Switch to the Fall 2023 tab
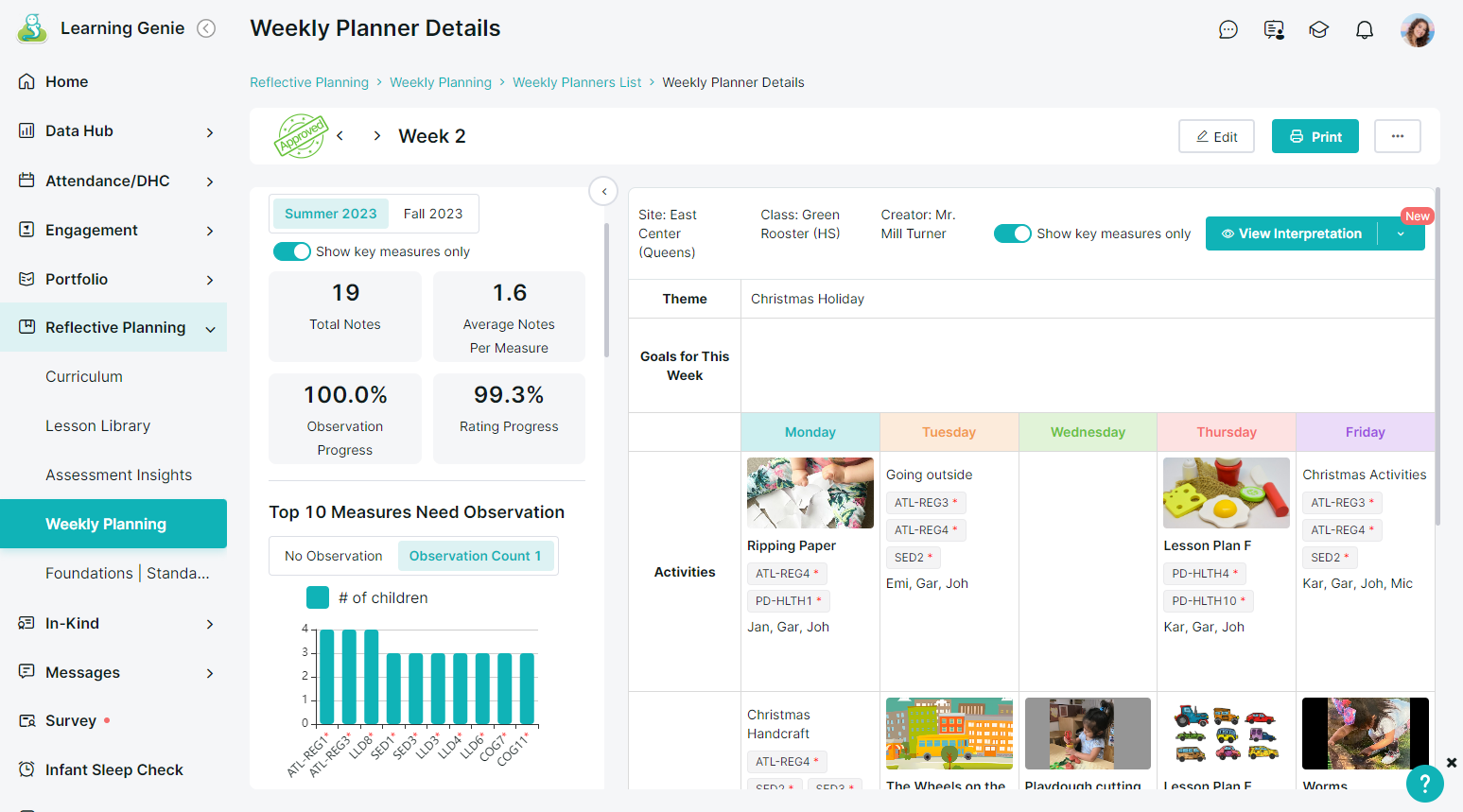This screenshot has width=1463, height=812. click(x=433, y=214)
